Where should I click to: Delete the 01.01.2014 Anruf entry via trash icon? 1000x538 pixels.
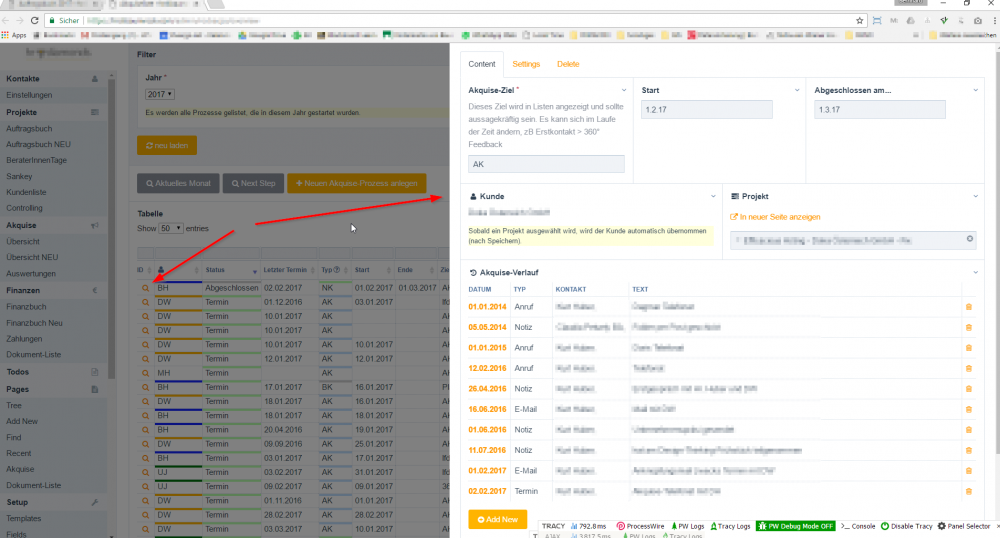(x=968, y=307)
